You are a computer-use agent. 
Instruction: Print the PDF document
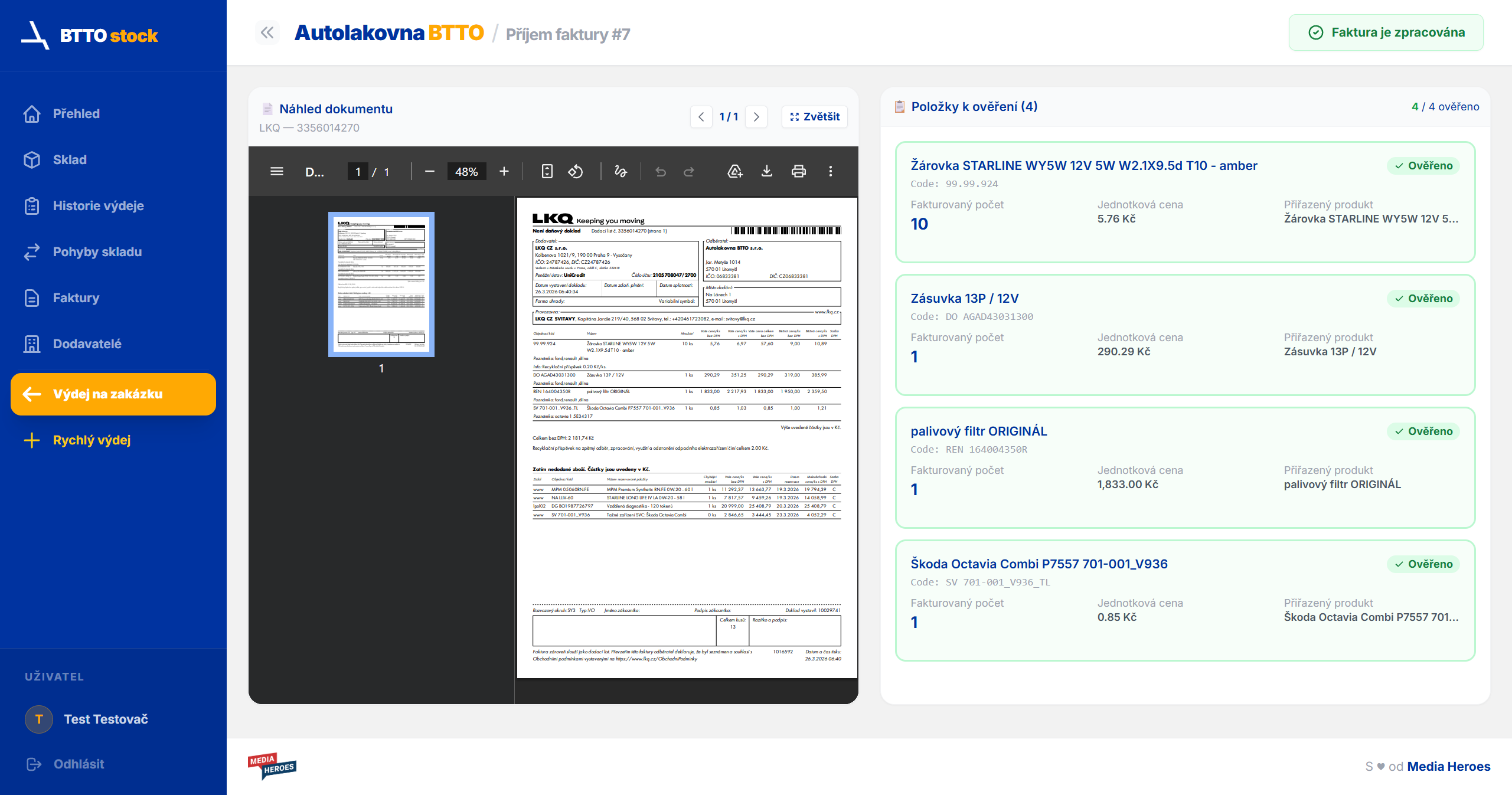point(799,171)
